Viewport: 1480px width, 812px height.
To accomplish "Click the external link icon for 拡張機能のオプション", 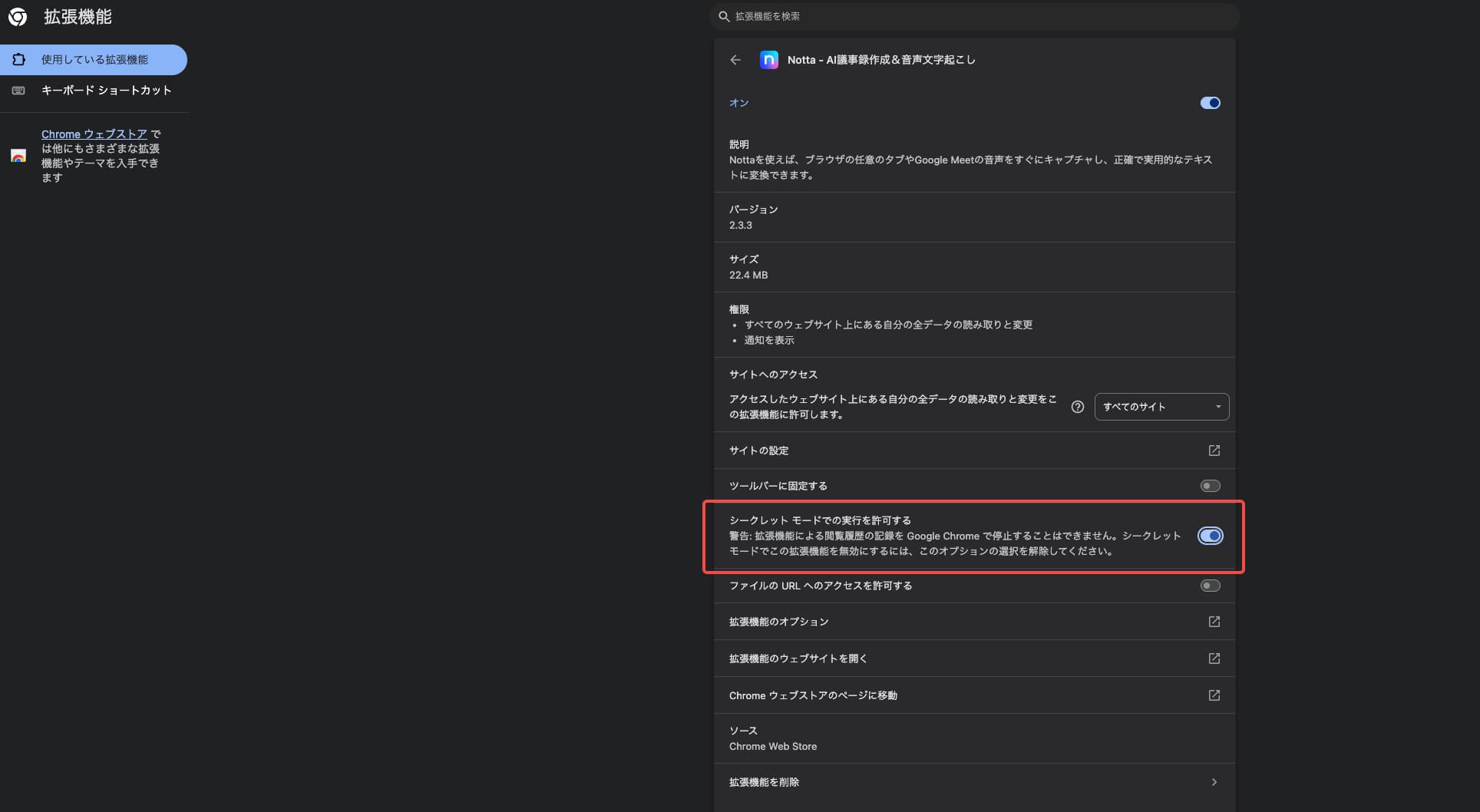I will (x=1214, y=622).
